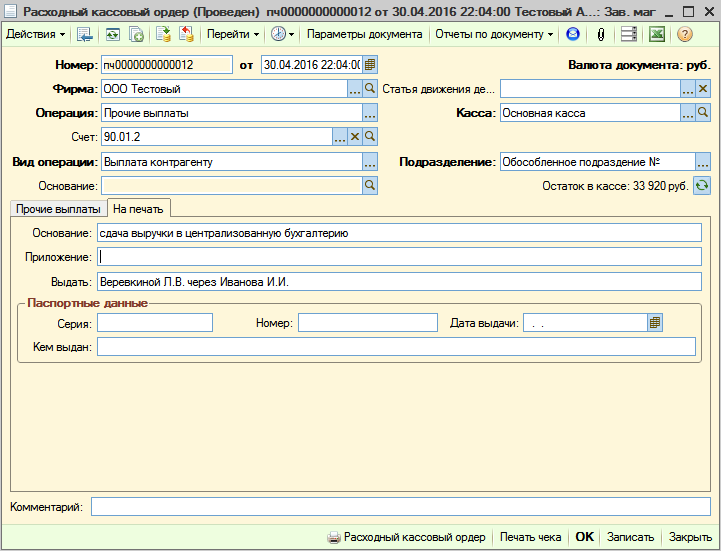The height and width of the screenshot is (551, 721).
Task: Click the magnifier next to Фирма
Action: (370, 89)
